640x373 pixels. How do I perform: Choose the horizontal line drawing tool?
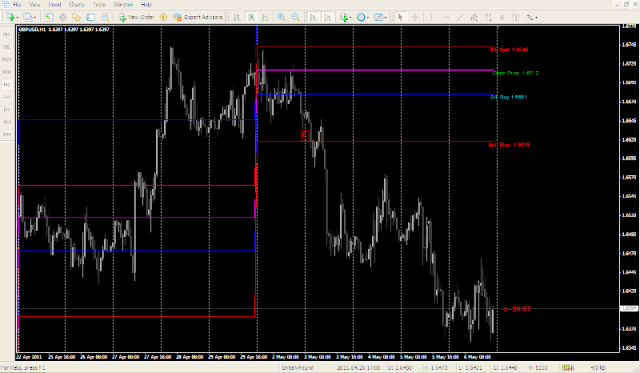(446, 17)
